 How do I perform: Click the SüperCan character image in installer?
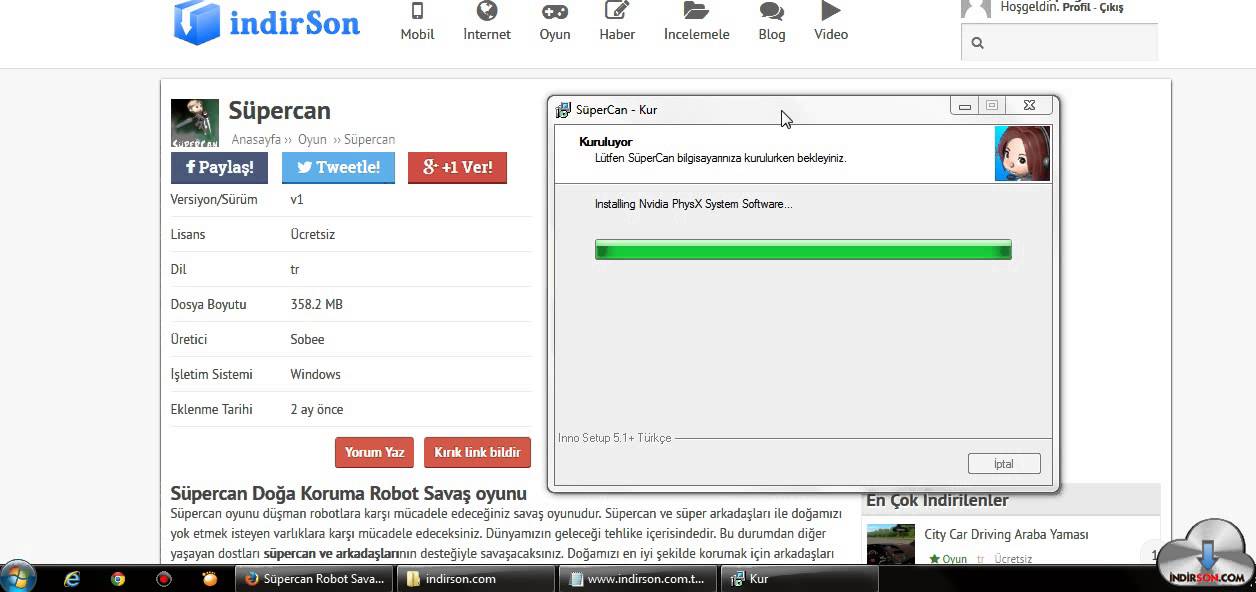[x=1022, y=153]
